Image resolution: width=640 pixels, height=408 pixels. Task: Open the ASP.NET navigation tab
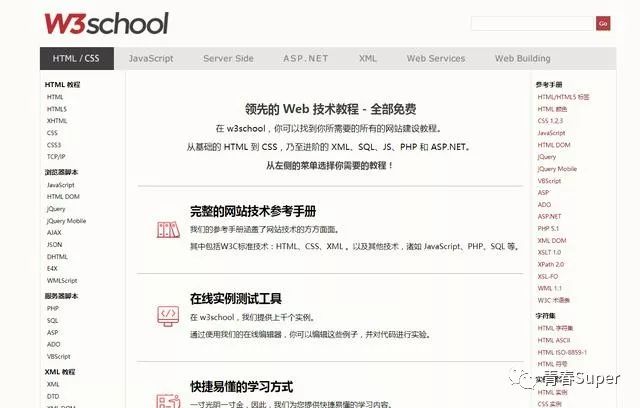[x=305, y=58]
